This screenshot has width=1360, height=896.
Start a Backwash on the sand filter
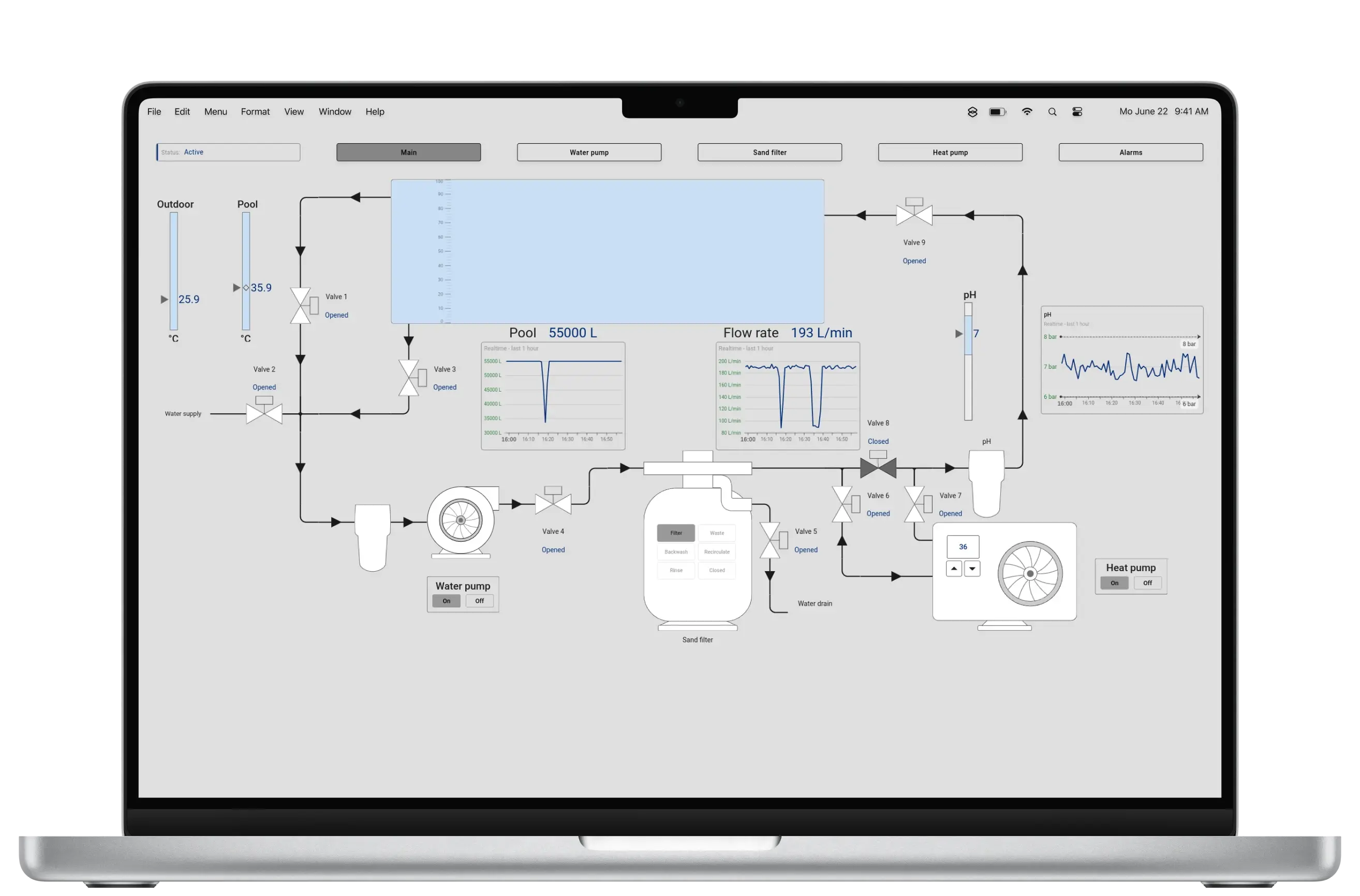pos(675,551)
